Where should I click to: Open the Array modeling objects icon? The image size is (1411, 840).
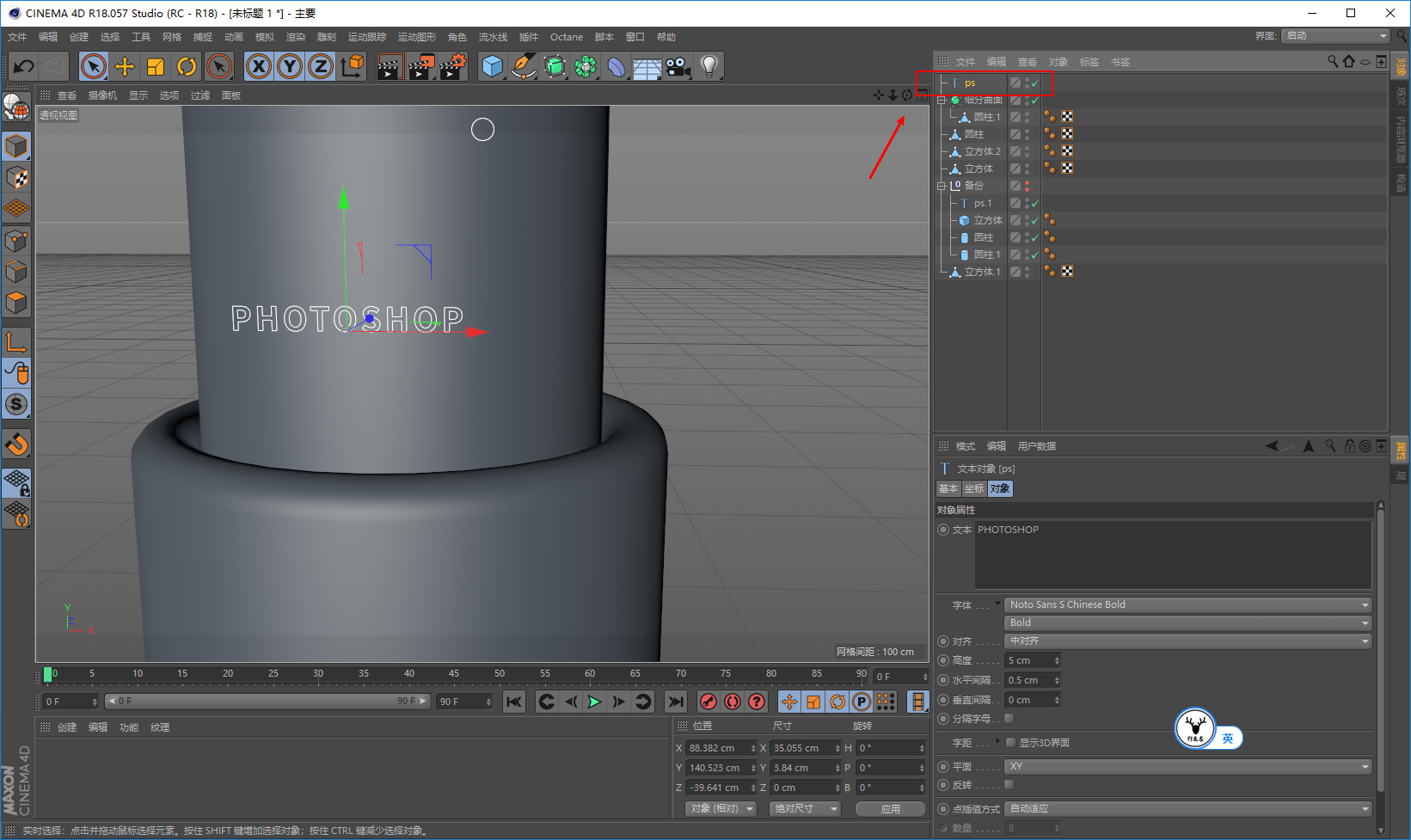pyautogui.click(x=586, y=66)
